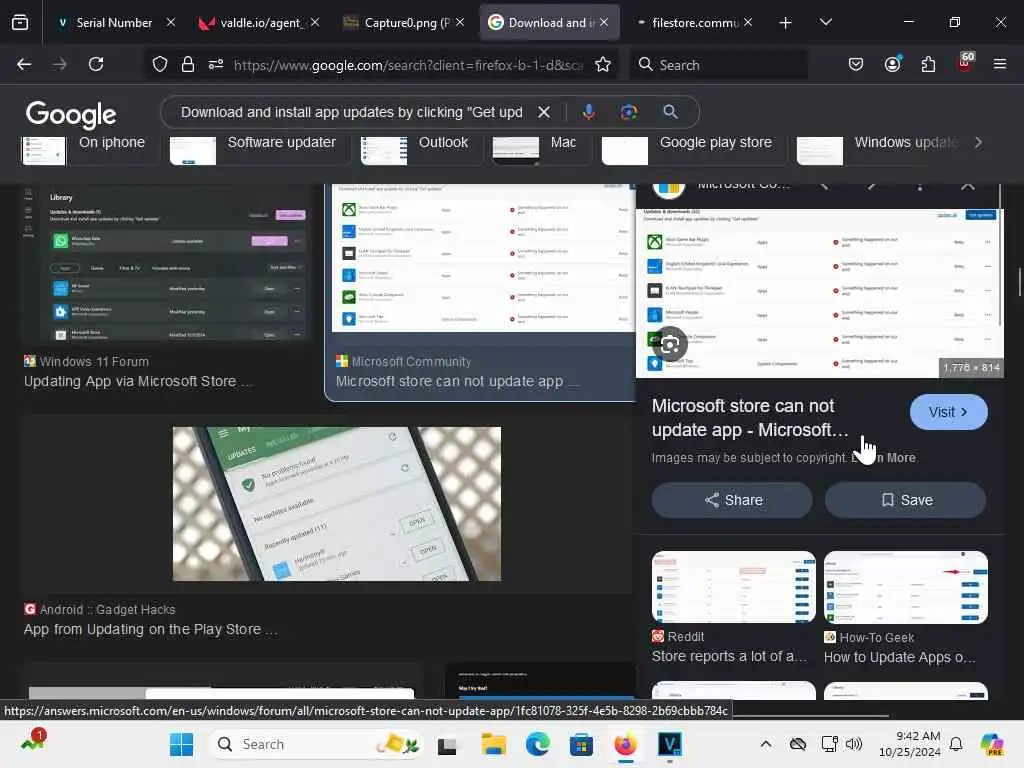The image size is (1024, 768).
Task: Open Android Gadget Hacks phone thumbnail
Action: pos(337,504)
